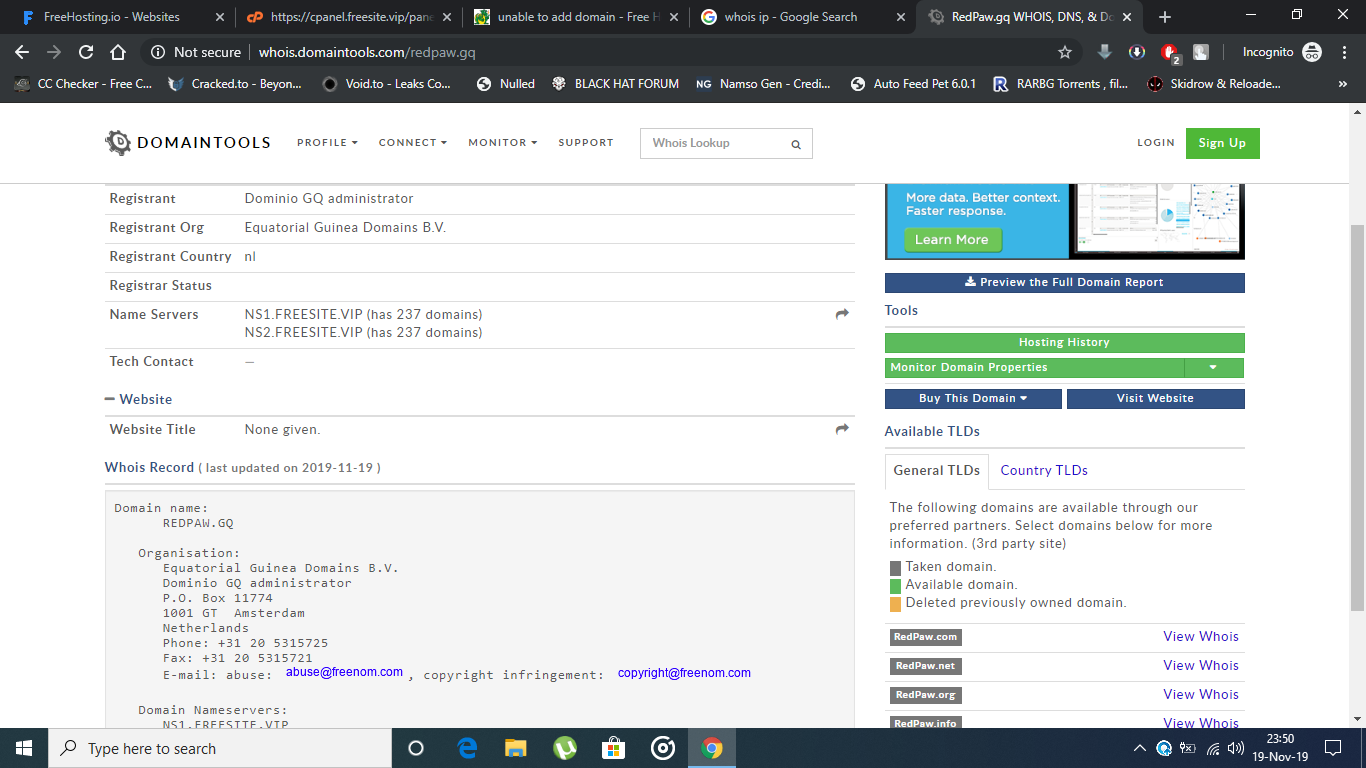Open BLACK HAT FORUM bookmark

click(x=615, y=84)
